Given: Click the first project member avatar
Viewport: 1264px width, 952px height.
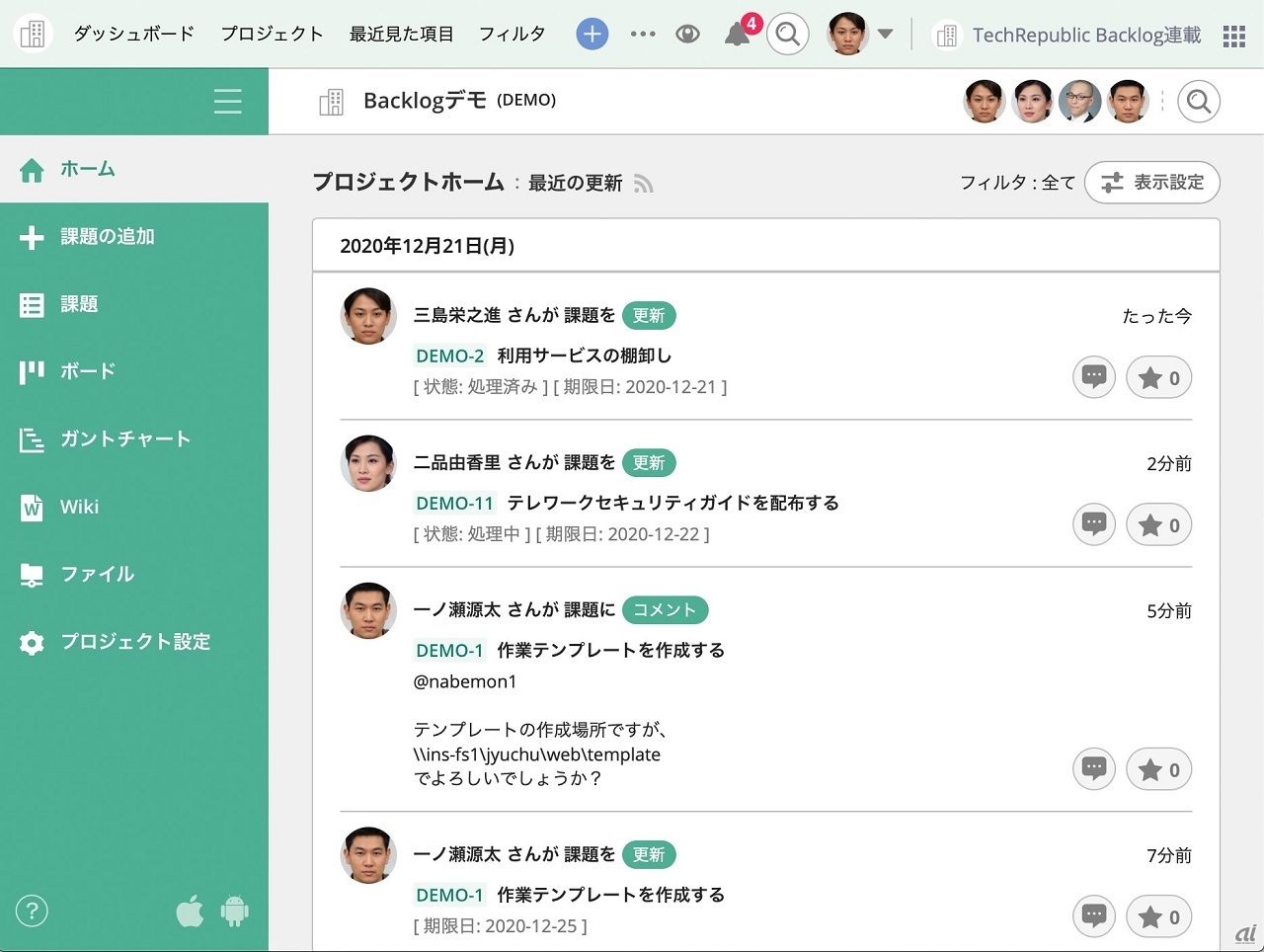Looking at the screenshot, I should [x=985, y=101].
